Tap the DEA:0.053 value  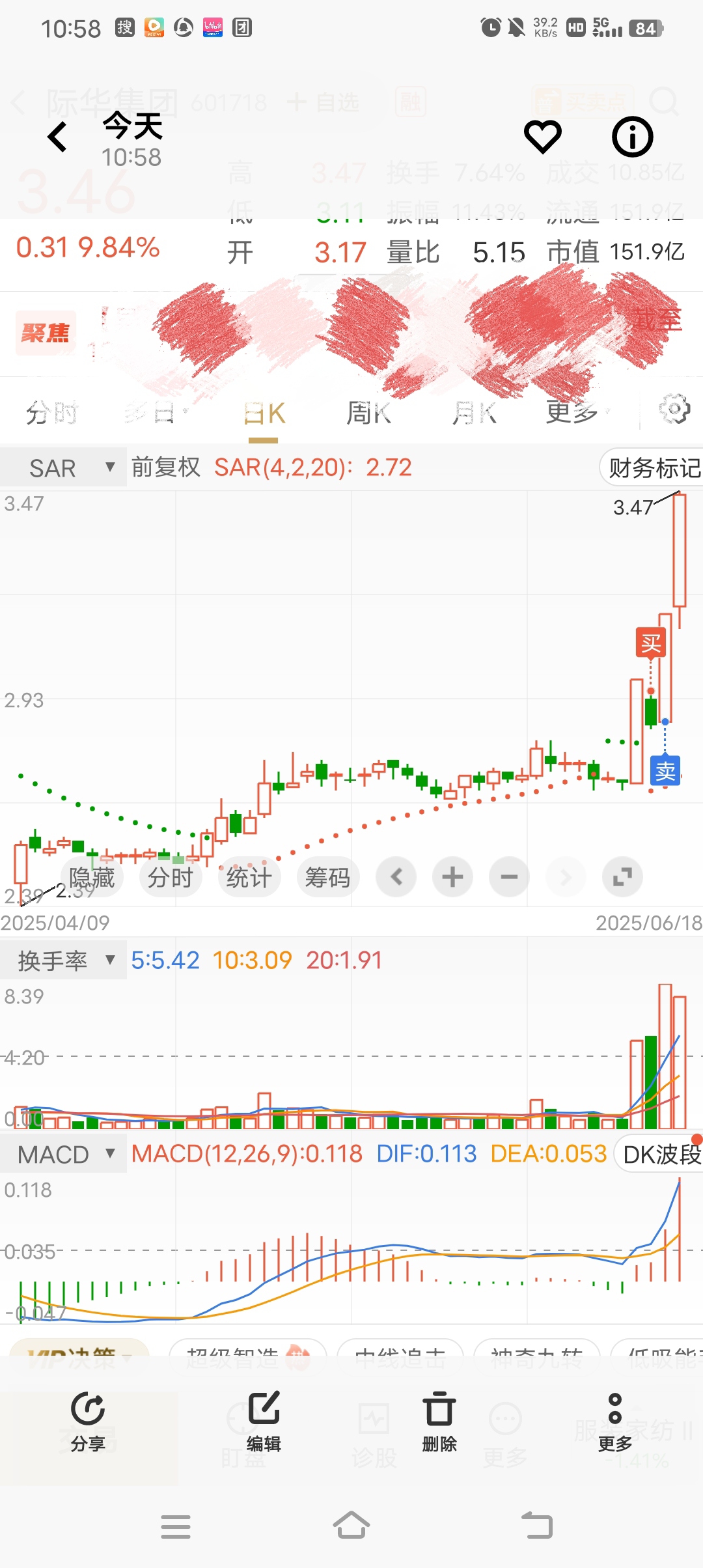pyautogui.click(x=549, y=1154)
